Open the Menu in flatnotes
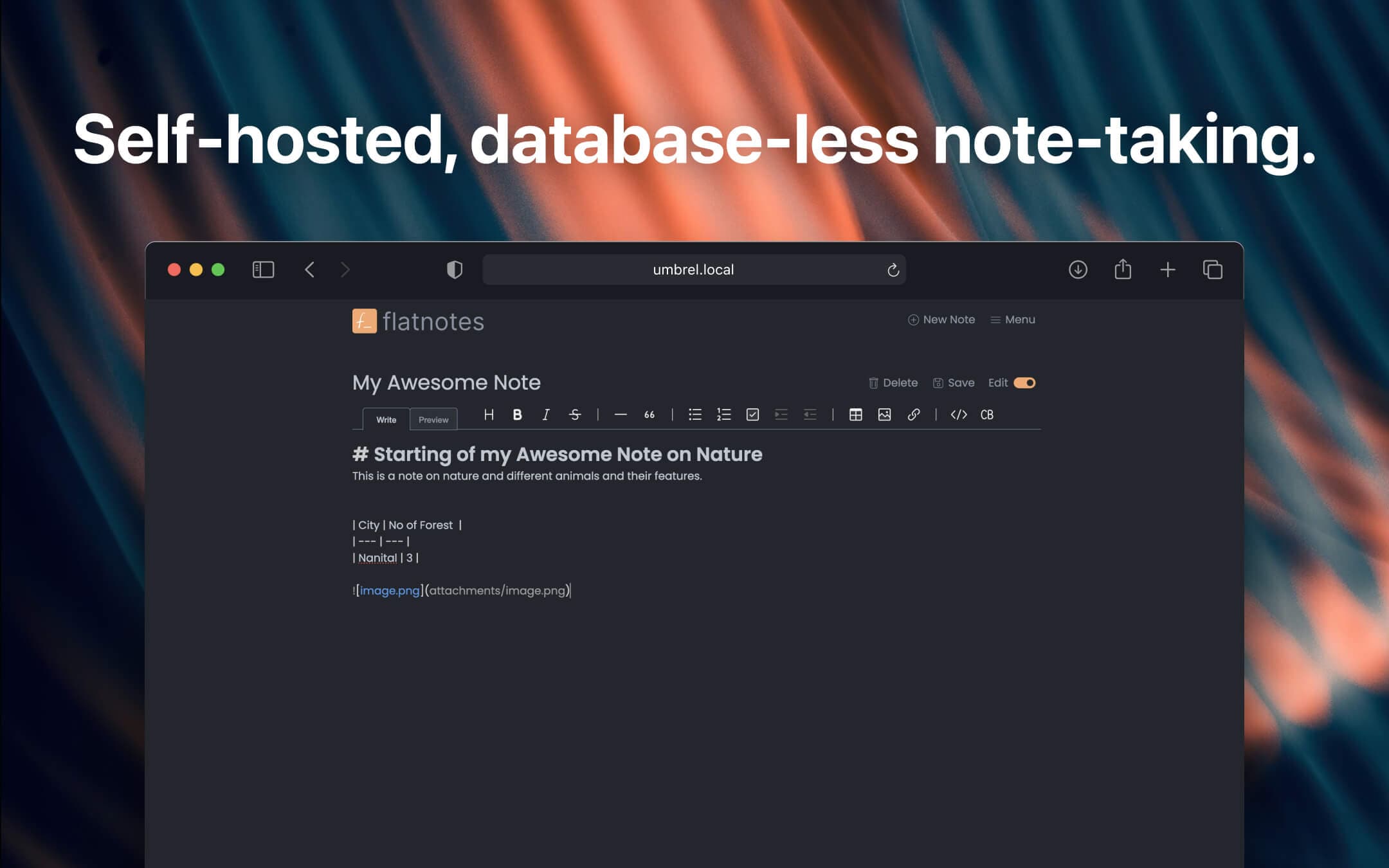This screenshot has height=868, width=1389. 1013,320
